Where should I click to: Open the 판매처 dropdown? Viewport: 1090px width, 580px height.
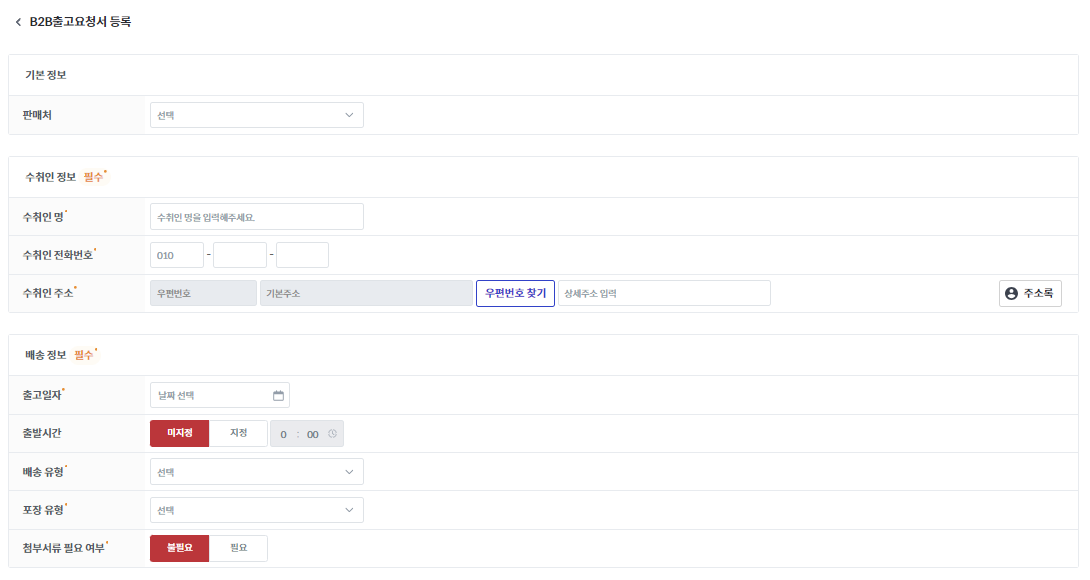click(256, 115)
